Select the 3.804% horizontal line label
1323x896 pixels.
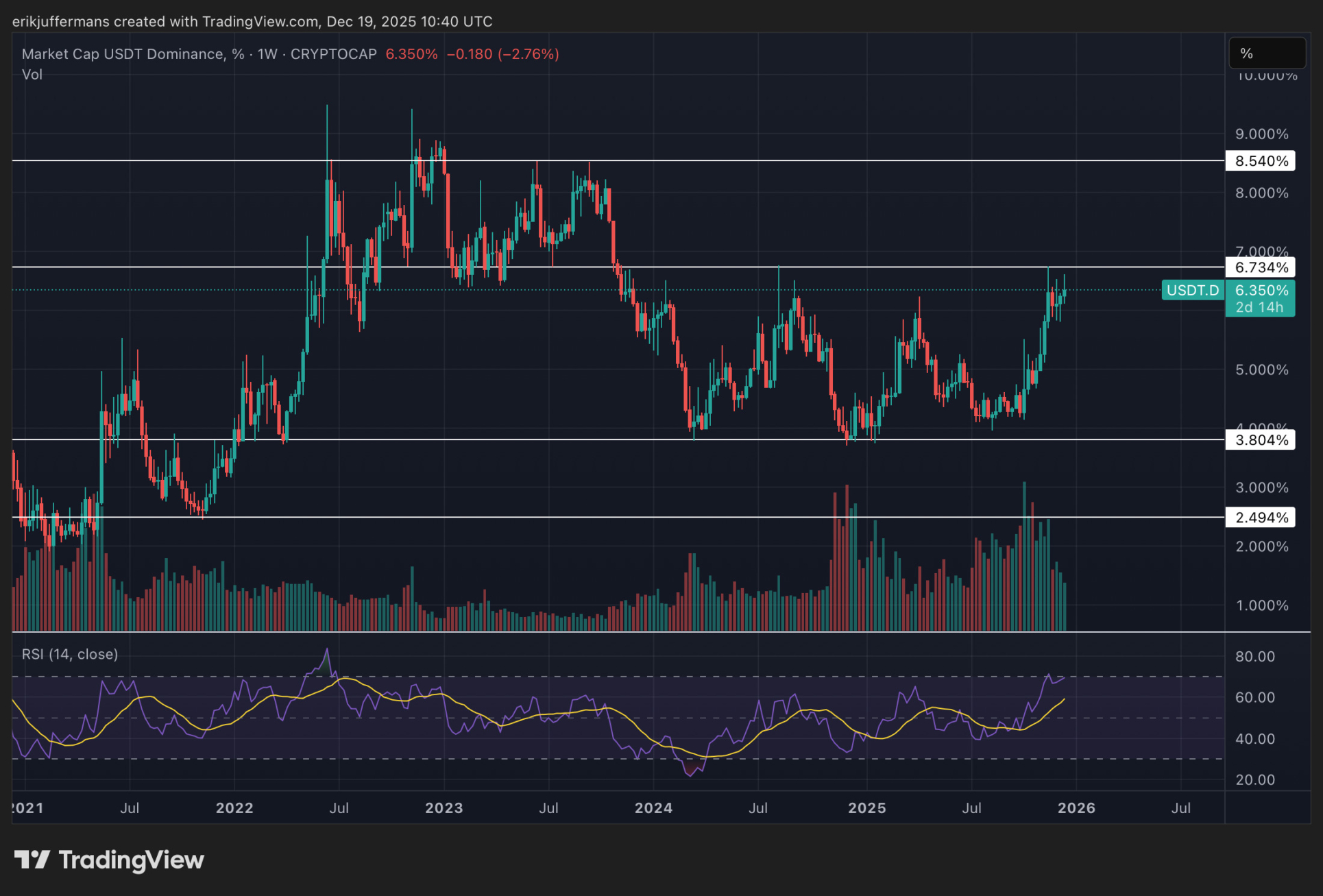click(x=1260, y=440)
